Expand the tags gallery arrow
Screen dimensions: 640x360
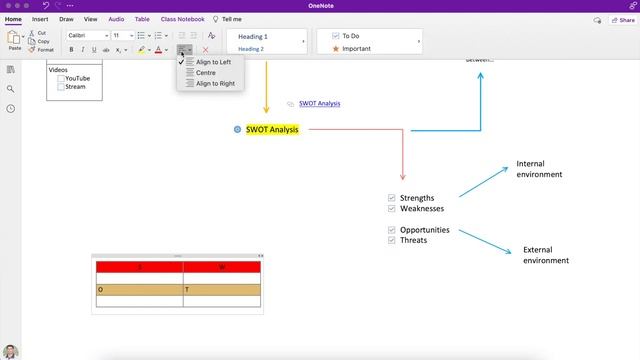[419, 42]
